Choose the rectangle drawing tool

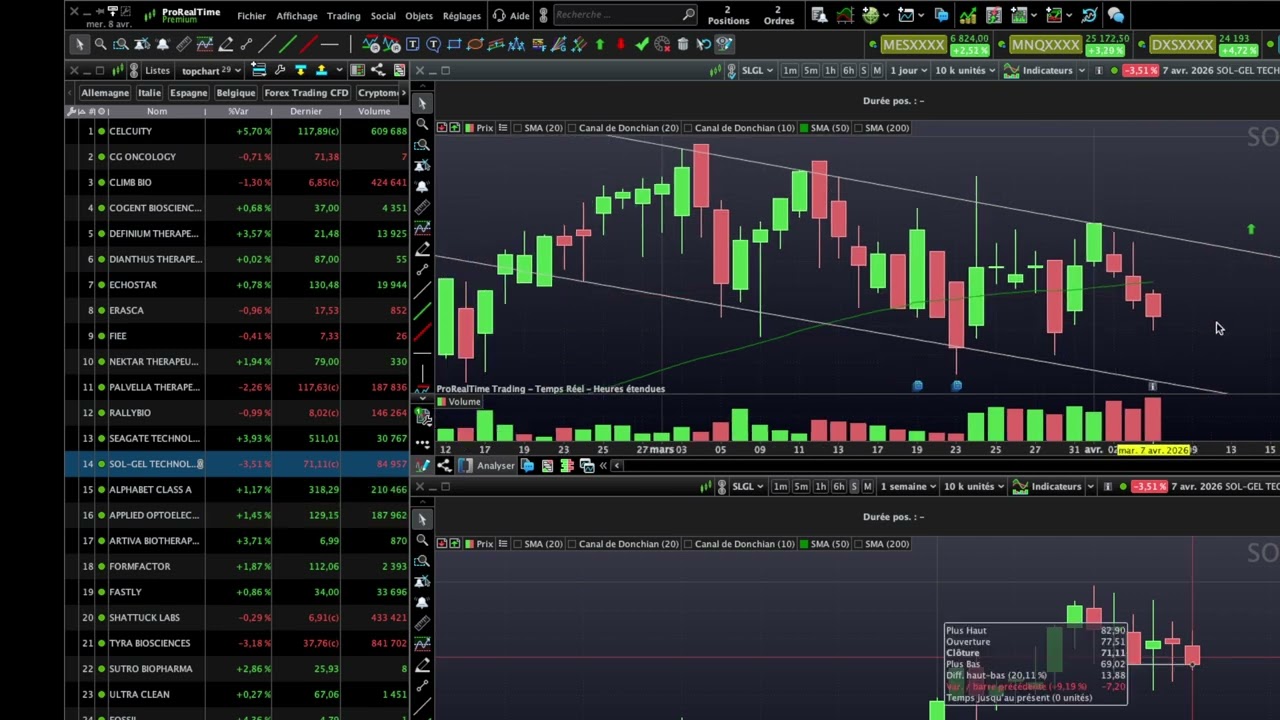(x=454, y=44)
